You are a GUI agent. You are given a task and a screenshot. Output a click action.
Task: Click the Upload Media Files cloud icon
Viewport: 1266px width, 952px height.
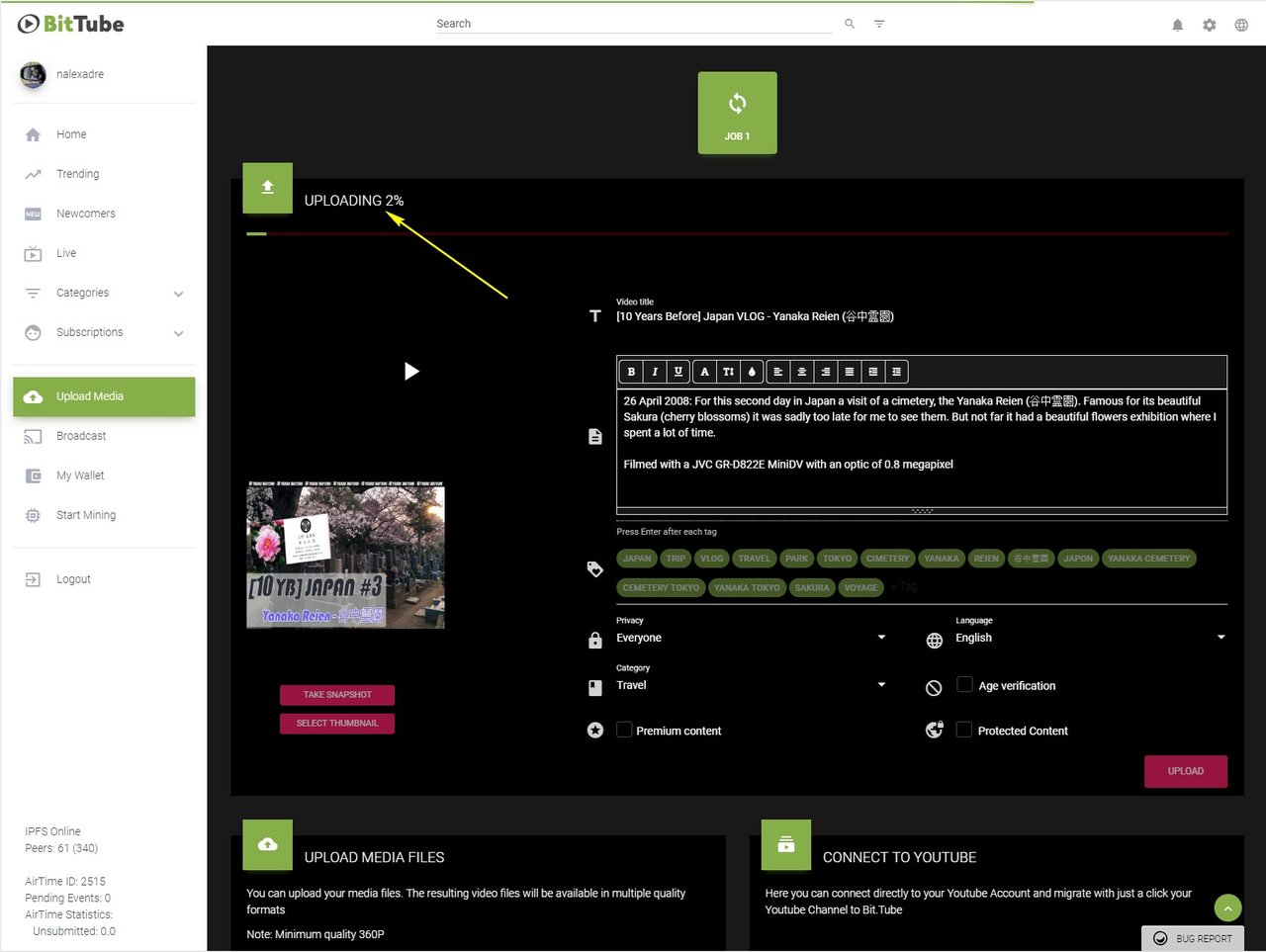point(268,844)
